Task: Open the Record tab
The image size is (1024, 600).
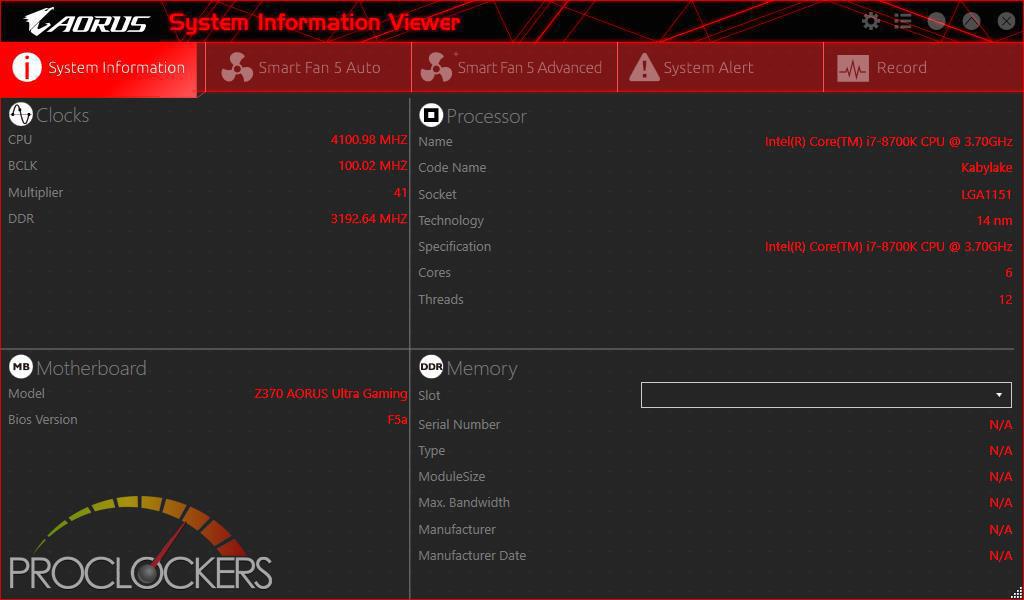Action: 923,68
